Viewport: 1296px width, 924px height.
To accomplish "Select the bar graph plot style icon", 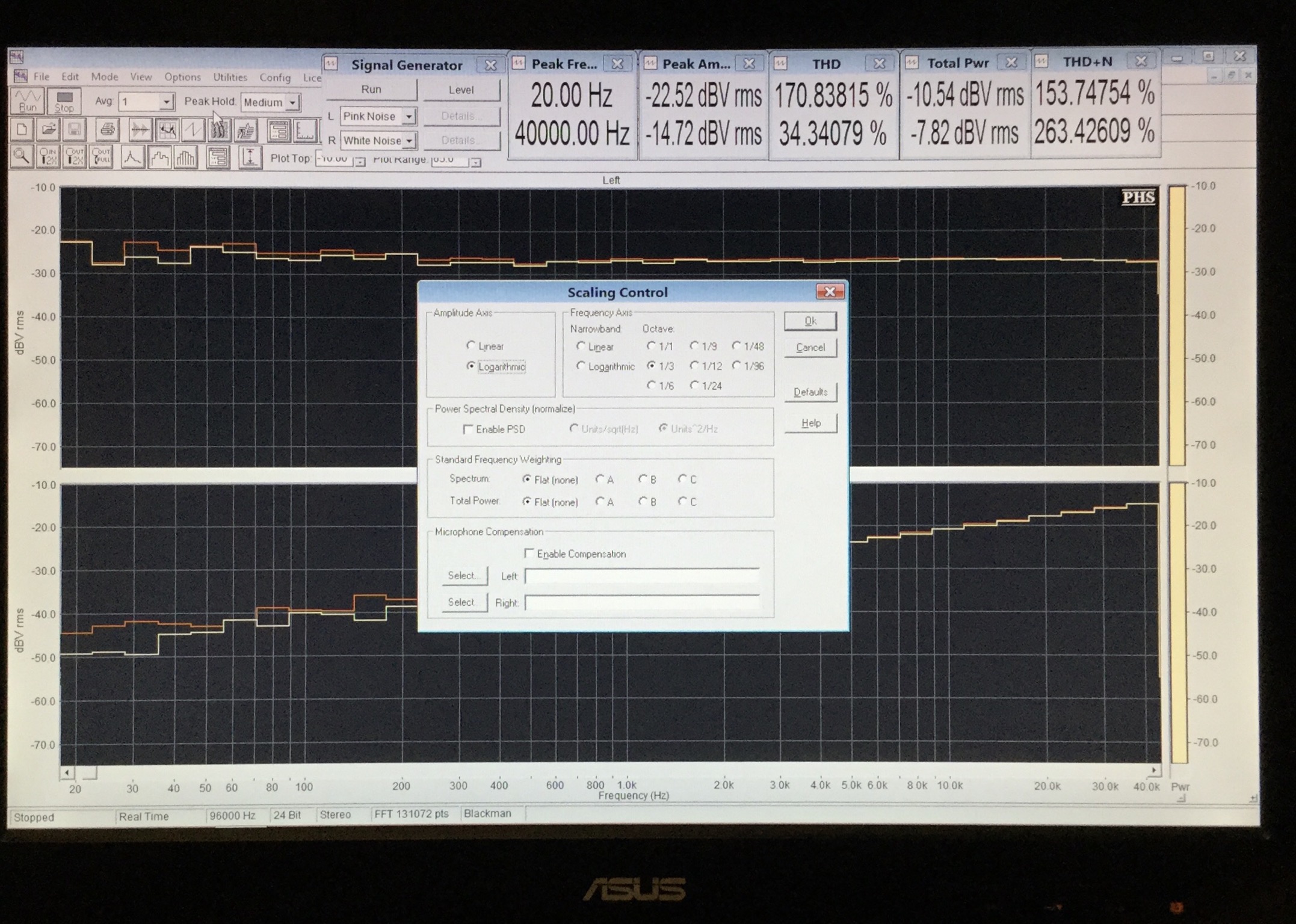I will [185, 158].
